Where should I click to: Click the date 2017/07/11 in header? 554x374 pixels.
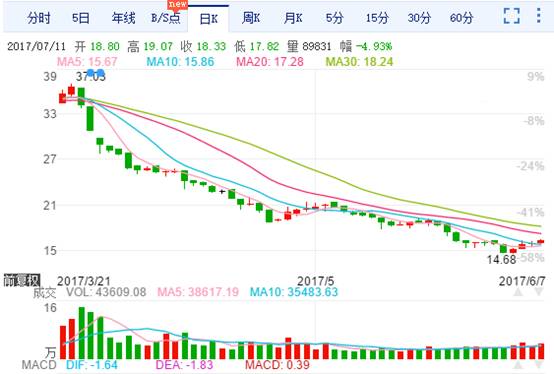coord(36,46)
